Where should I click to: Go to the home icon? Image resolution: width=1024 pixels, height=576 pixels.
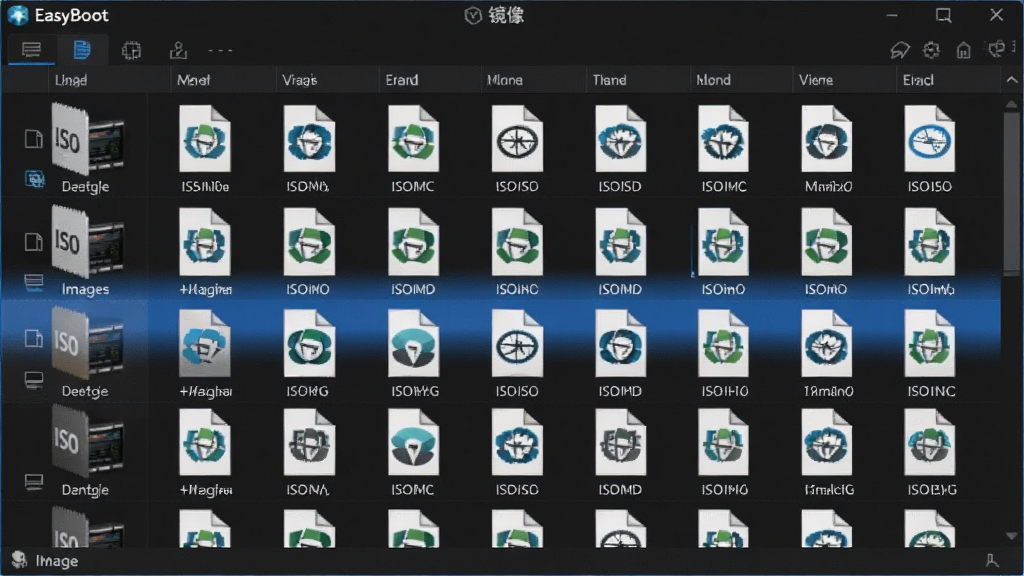(x=963, y=50)
